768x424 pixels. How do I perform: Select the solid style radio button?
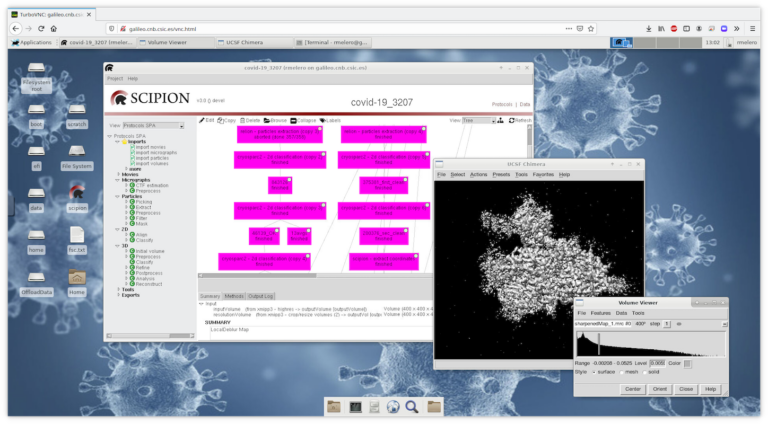pyautogui.click(x=645, y=373)
